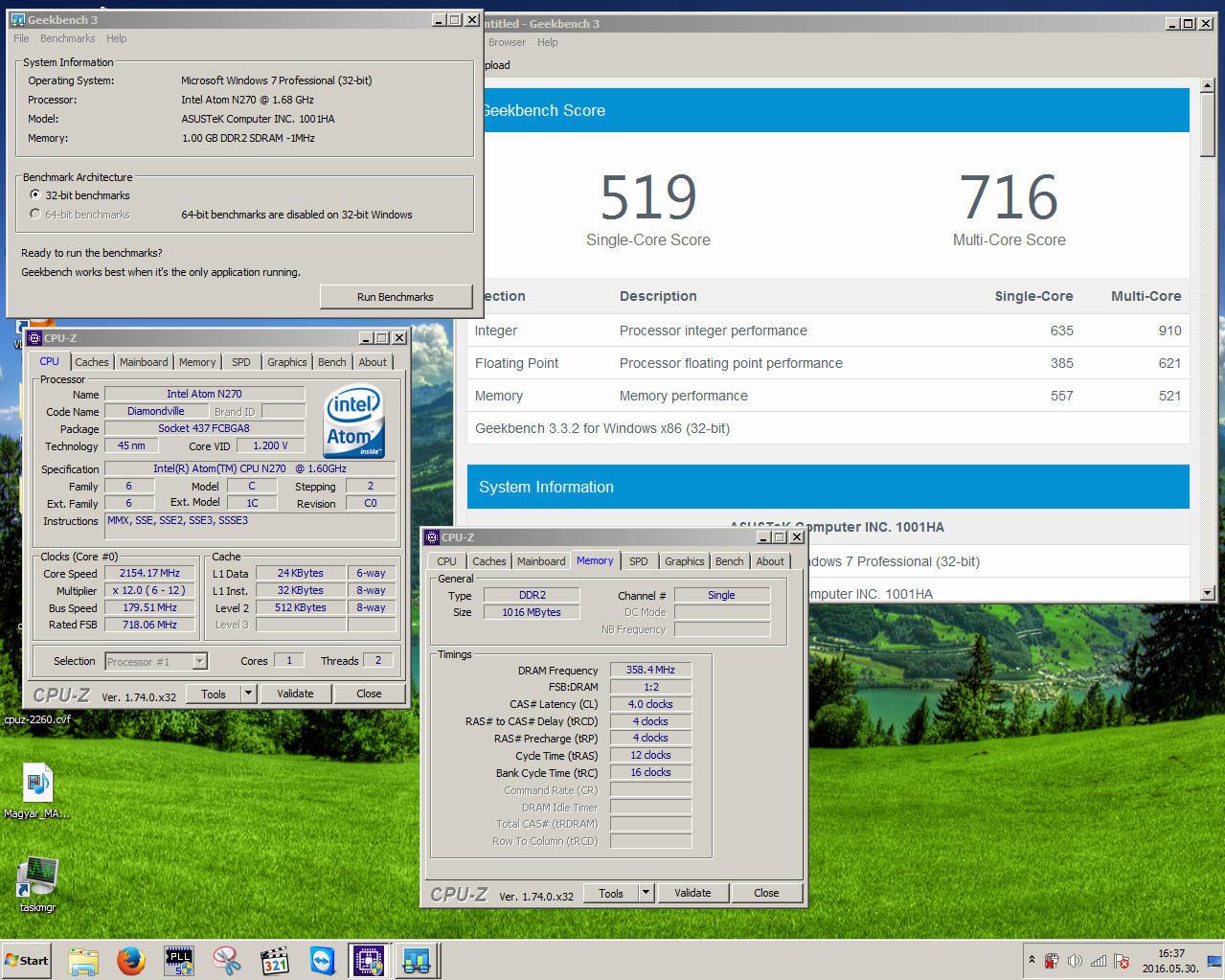1225x980 pixels.
Task: Open the Help menu in Geekbench launcher
Action: coord(117,38)
